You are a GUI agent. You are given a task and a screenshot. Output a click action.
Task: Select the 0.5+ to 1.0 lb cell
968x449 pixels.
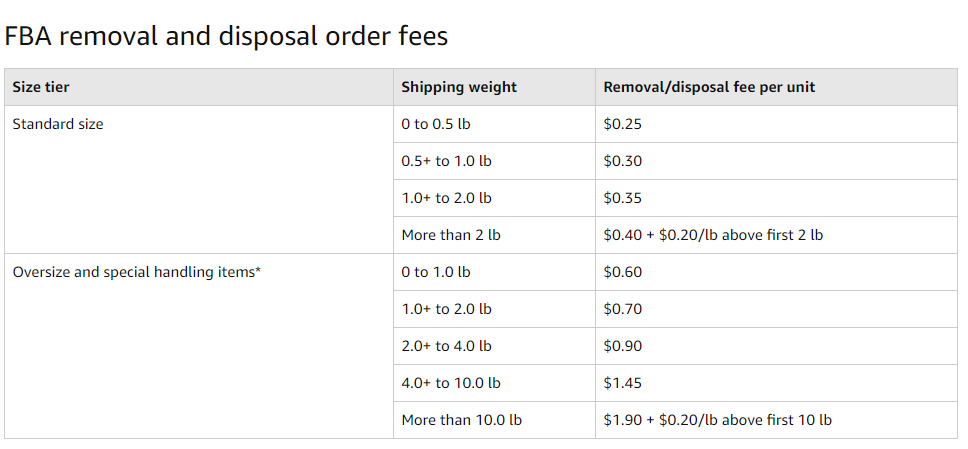tap(494, 161)
